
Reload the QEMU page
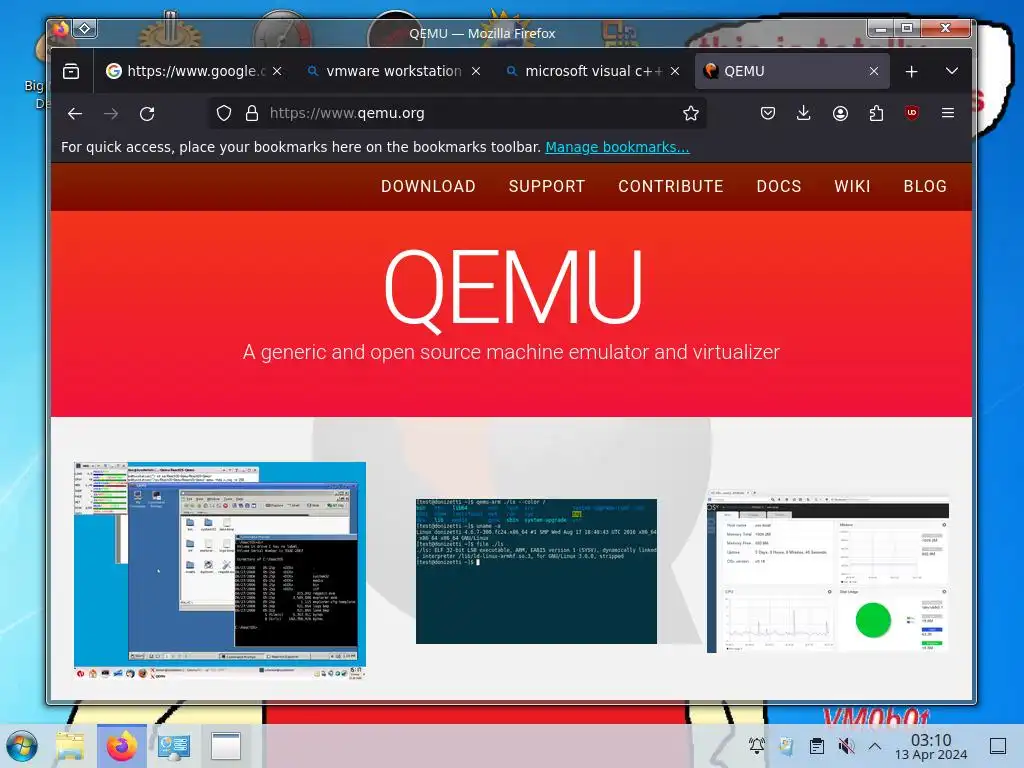click(147, 114)
